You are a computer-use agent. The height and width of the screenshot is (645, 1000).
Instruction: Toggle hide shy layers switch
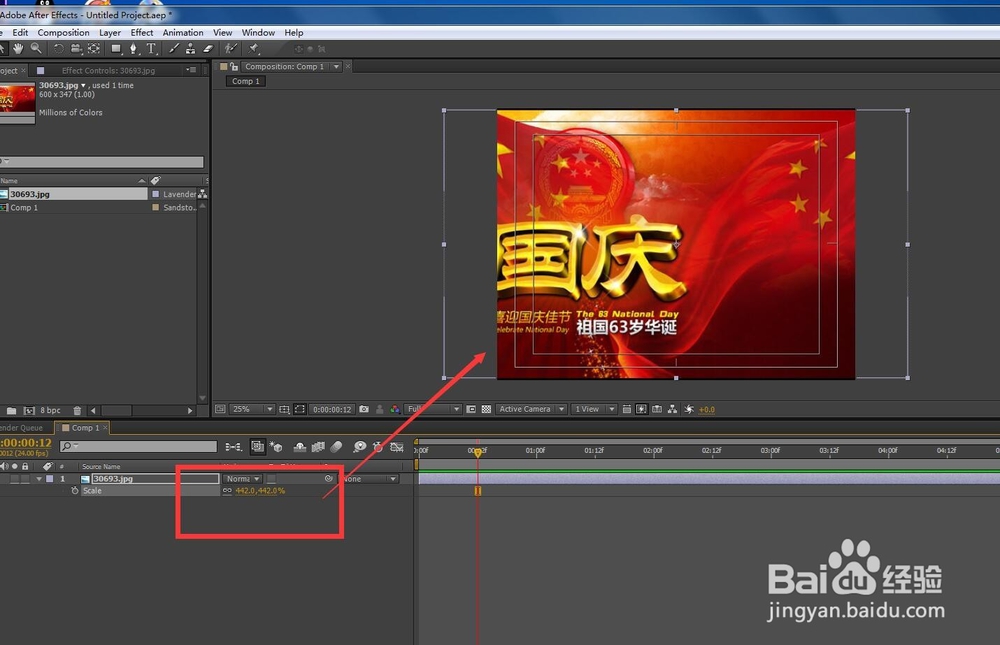(x=299, y=447)
